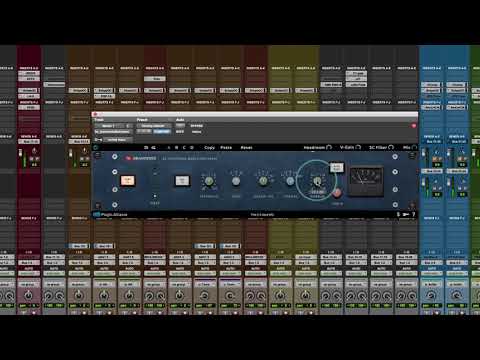Click the compressor's first green Threshold knob
This screenshot has width=480, height=360.
(209, 181)
